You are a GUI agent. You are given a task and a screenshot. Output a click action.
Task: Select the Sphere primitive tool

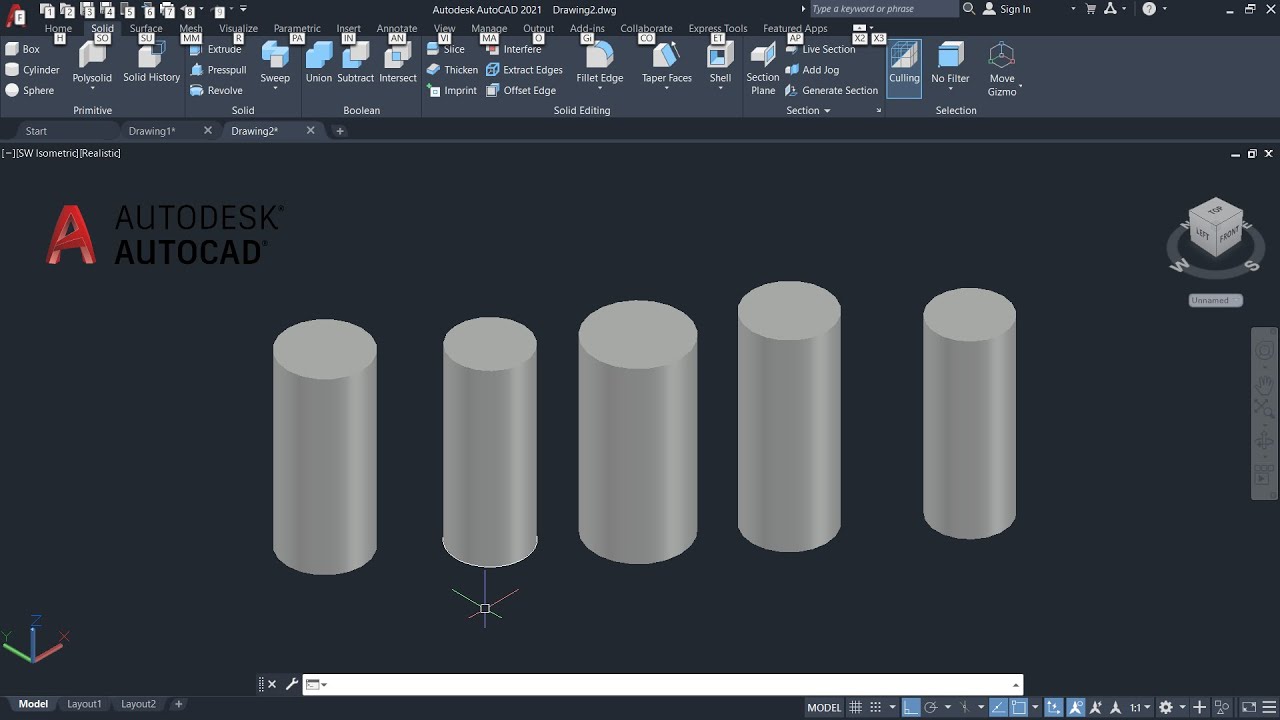(30, 90)
